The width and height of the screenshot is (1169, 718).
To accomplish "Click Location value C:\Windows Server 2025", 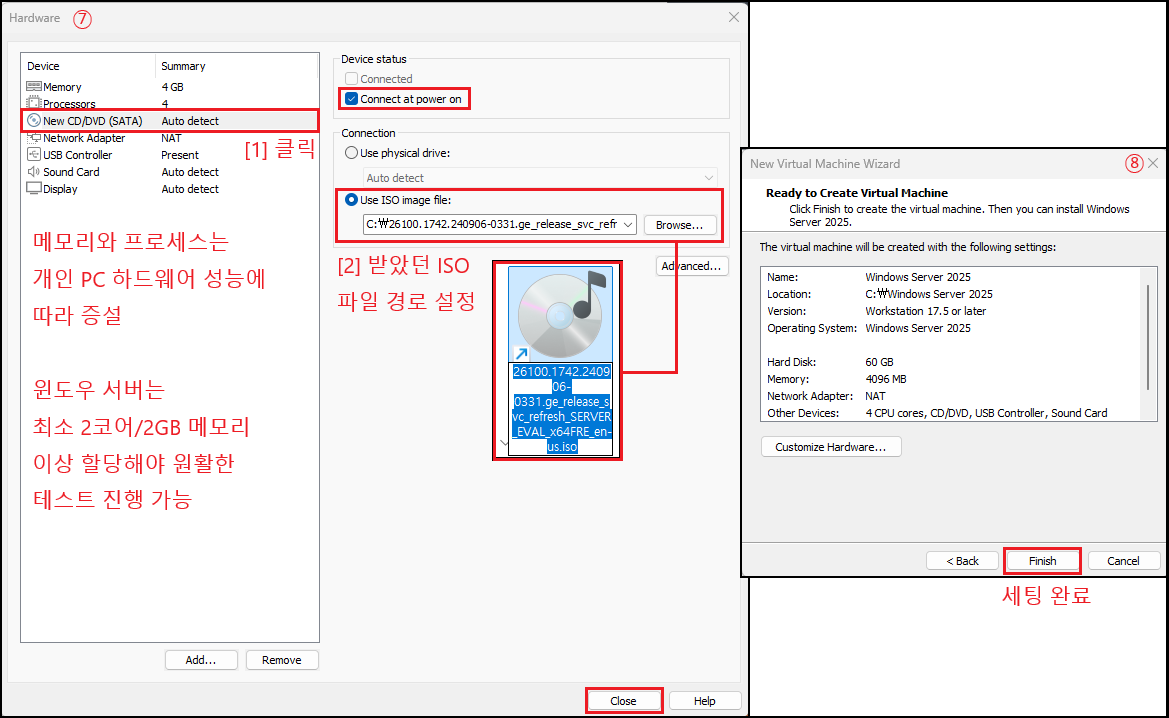I will [x=929, y=294].
